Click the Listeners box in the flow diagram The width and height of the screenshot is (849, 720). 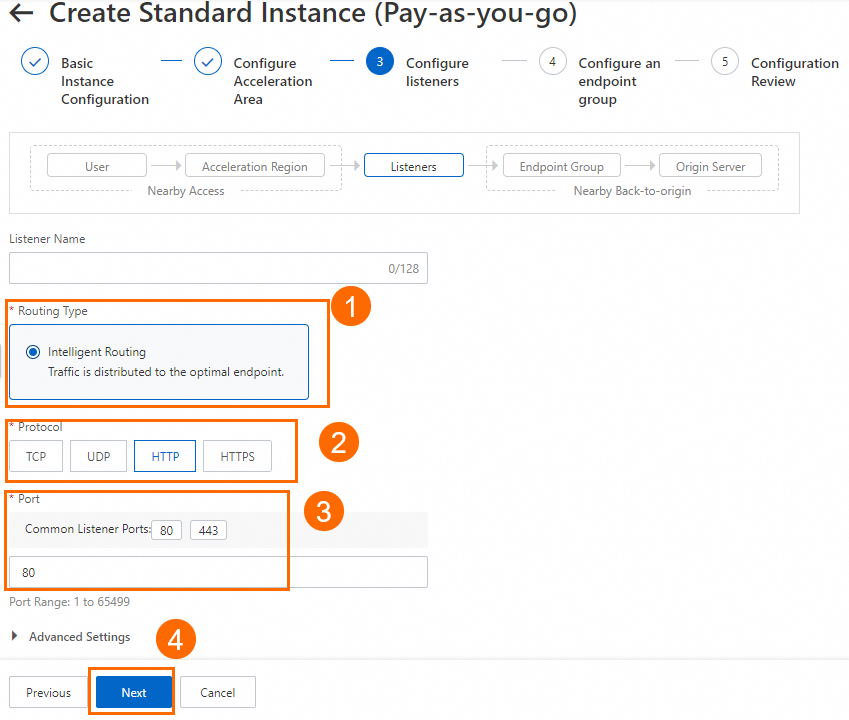[414, 167]
